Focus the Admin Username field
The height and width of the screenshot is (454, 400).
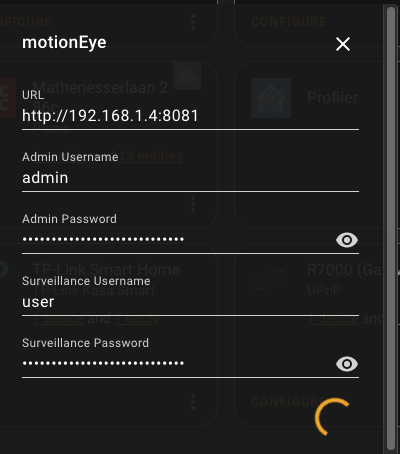(190, 178)
